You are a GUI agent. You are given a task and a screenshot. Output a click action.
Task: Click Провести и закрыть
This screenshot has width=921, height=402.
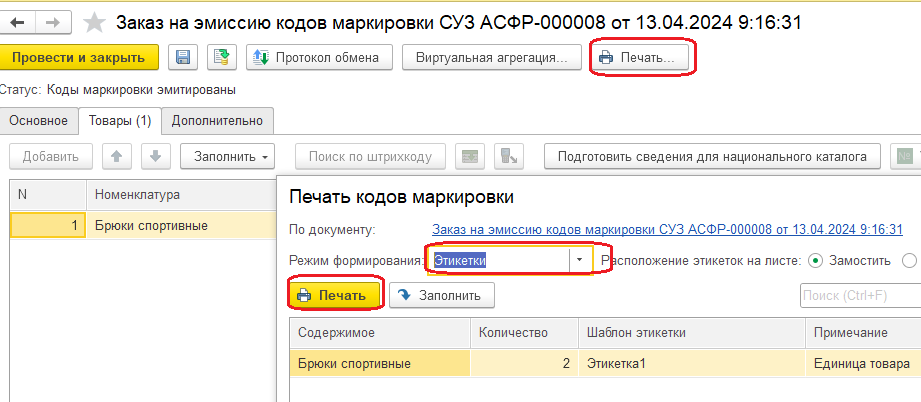pos(78,58)
